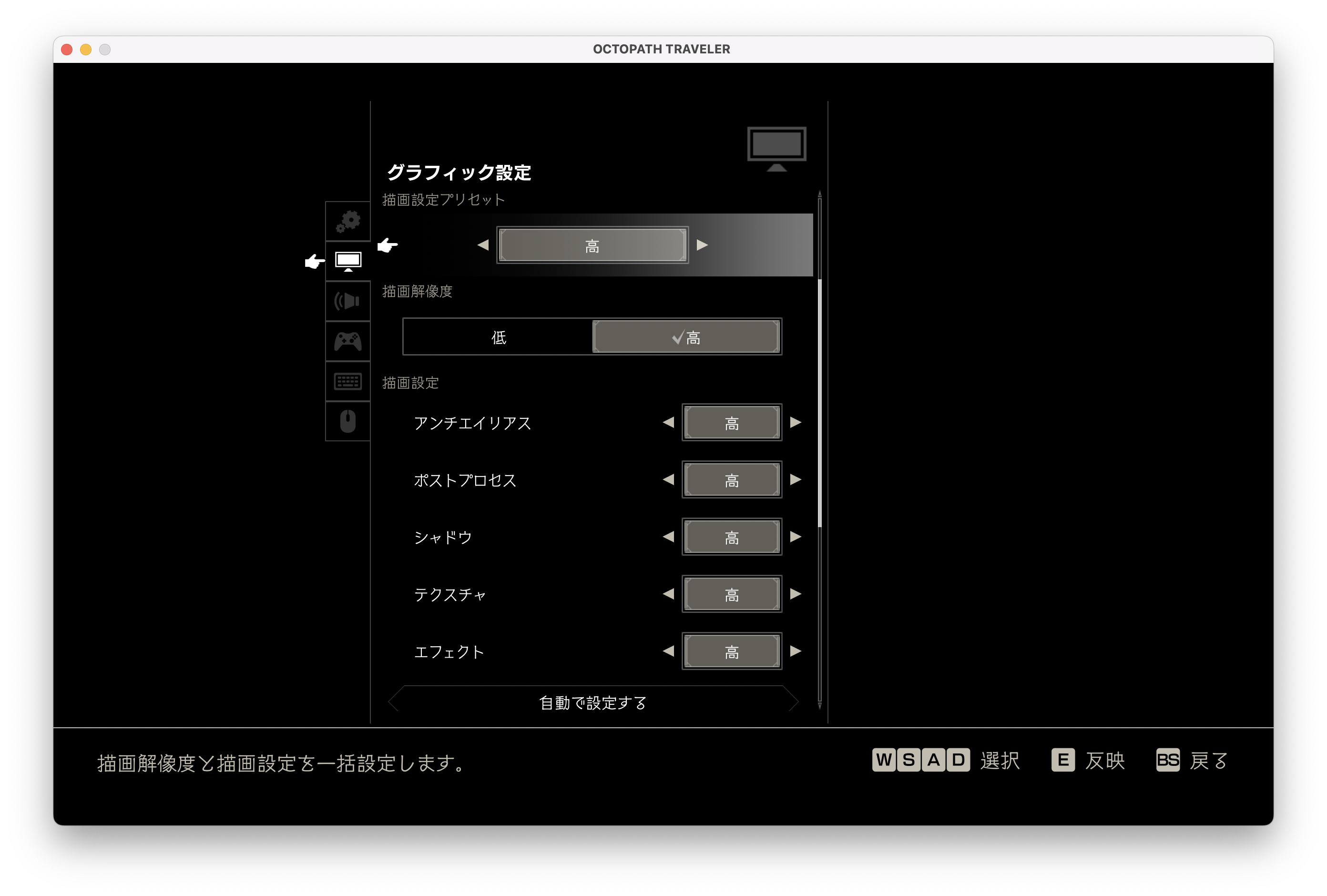Open the gamepad controller settings tab
1327x896 pixels.
348,342
